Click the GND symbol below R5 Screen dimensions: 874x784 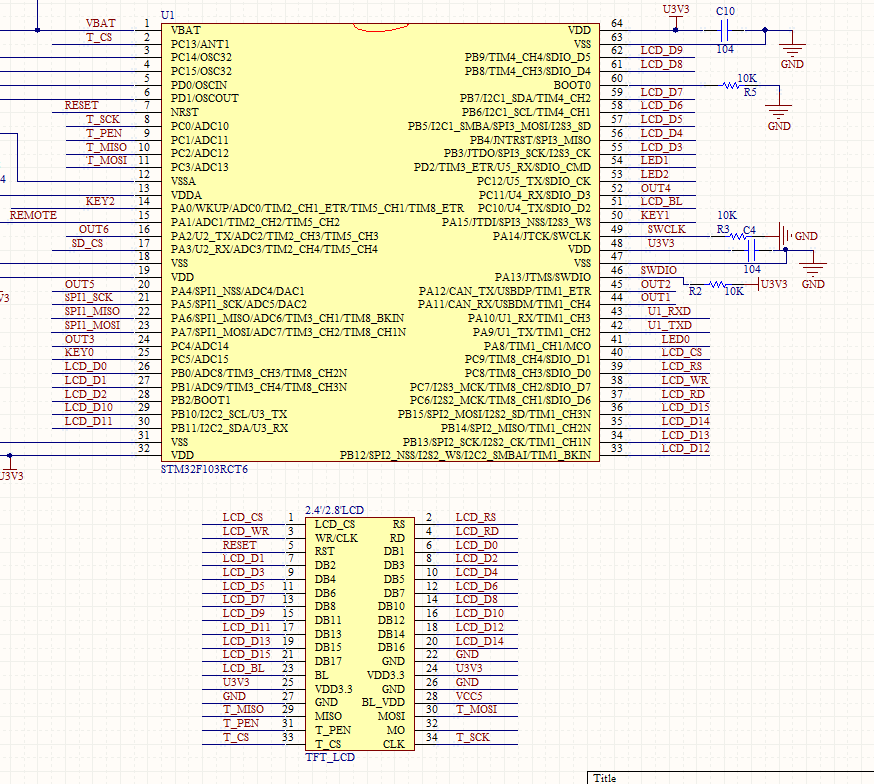point(779,116)
